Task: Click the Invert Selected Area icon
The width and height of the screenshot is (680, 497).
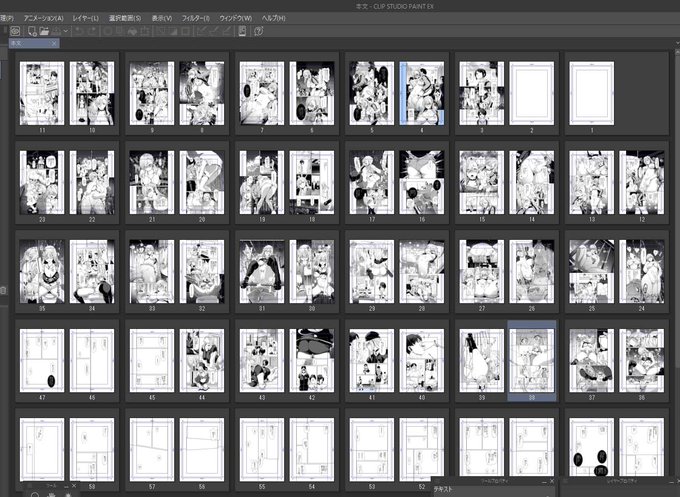Action: tap(173, 31)
